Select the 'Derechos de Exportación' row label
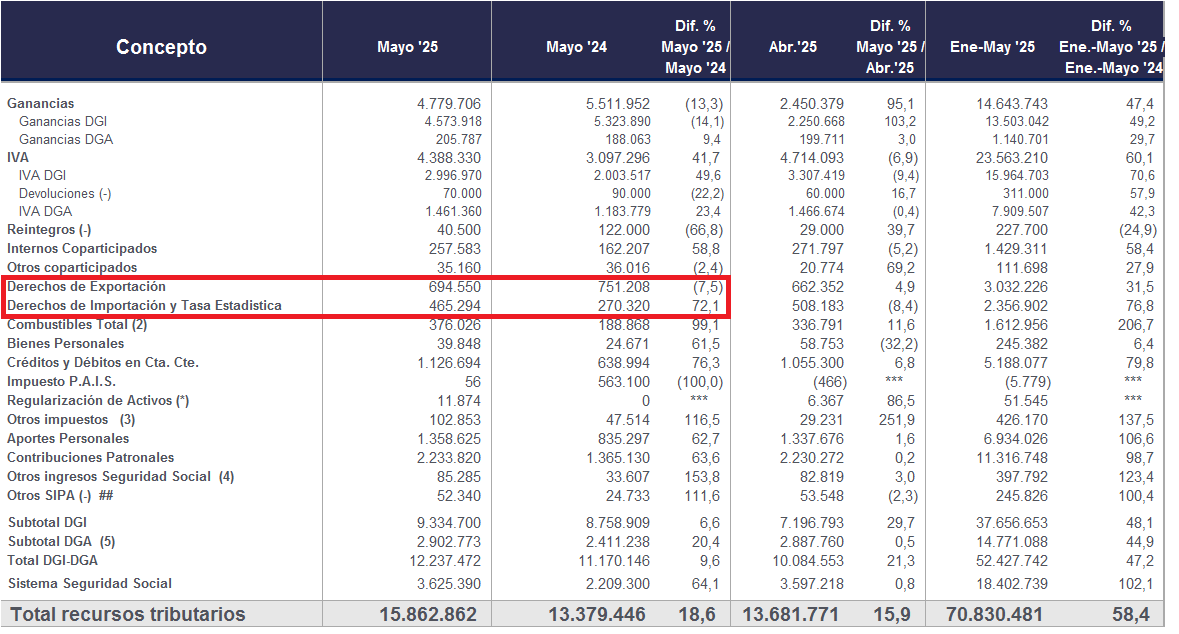Image resolution: width=1179 pixels, height=634 pixels. click(86, 287)
